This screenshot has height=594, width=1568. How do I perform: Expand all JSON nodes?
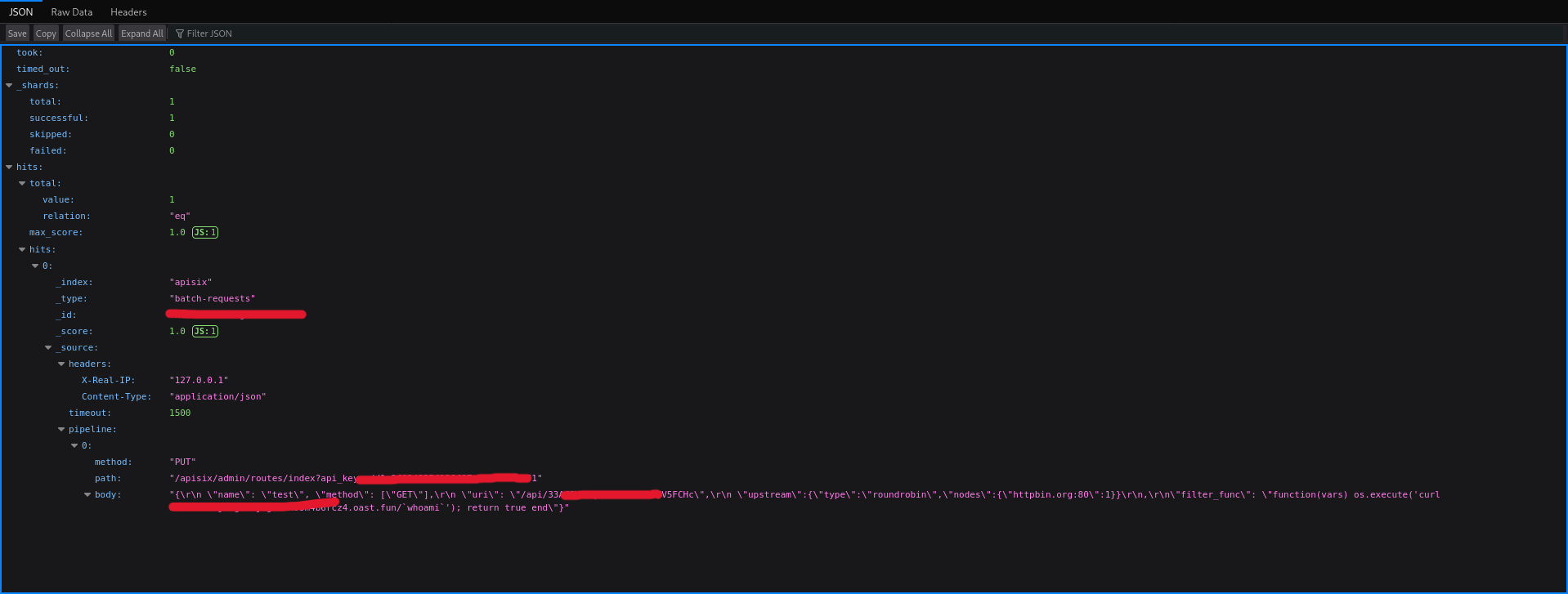(x=142, y=33)
